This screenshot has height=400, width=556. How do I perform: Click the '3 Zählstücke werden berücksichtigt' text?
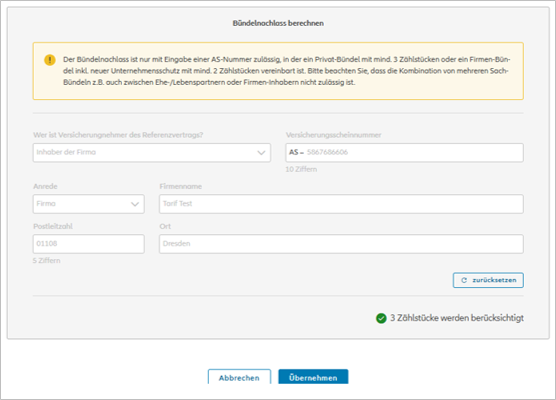point(457,318)
